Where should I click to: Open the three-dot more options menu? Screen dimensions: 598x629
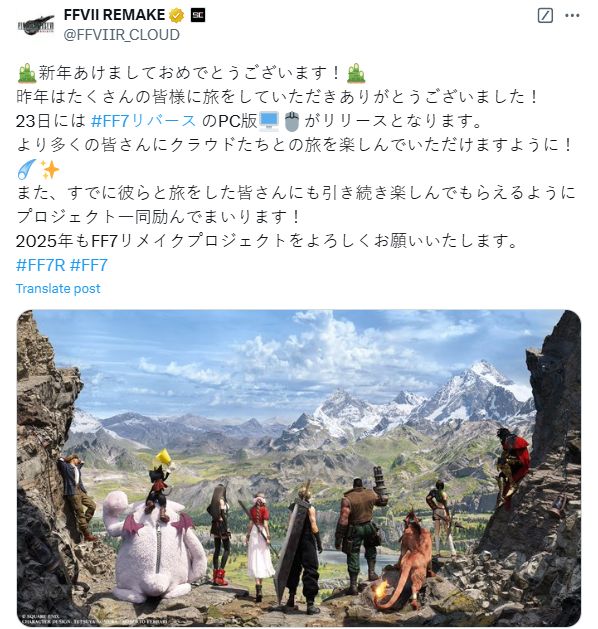click(572, 16)
